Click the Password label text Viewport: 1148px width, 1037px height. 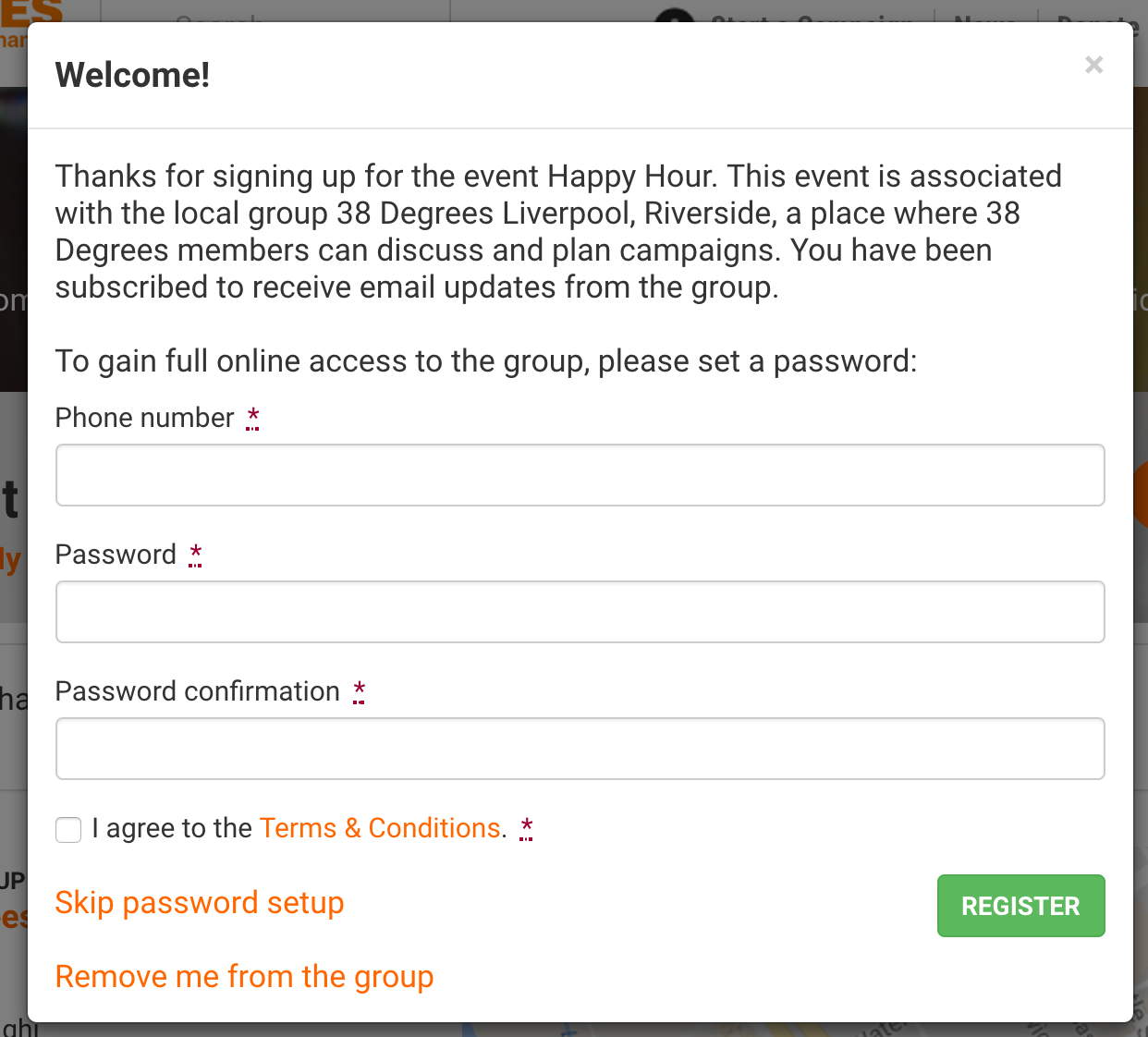116,555
